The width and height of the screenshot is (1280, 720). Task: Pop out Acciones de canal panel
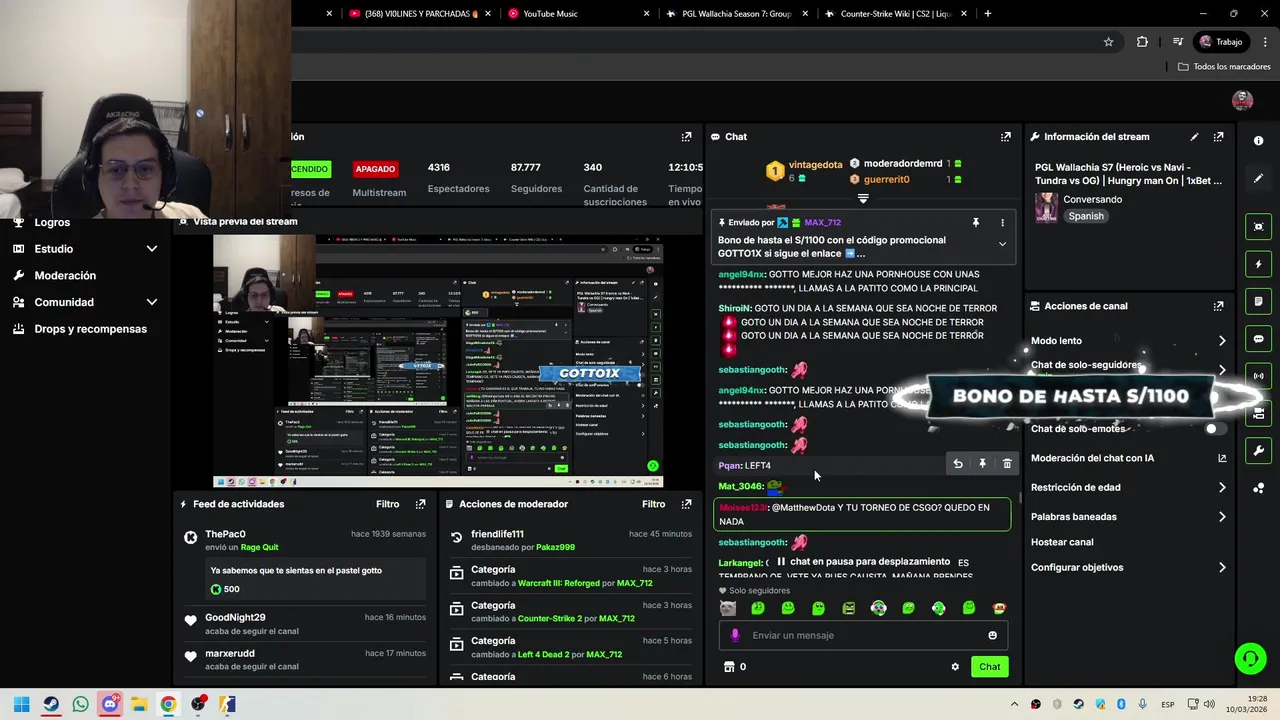tap(1218, 306)
